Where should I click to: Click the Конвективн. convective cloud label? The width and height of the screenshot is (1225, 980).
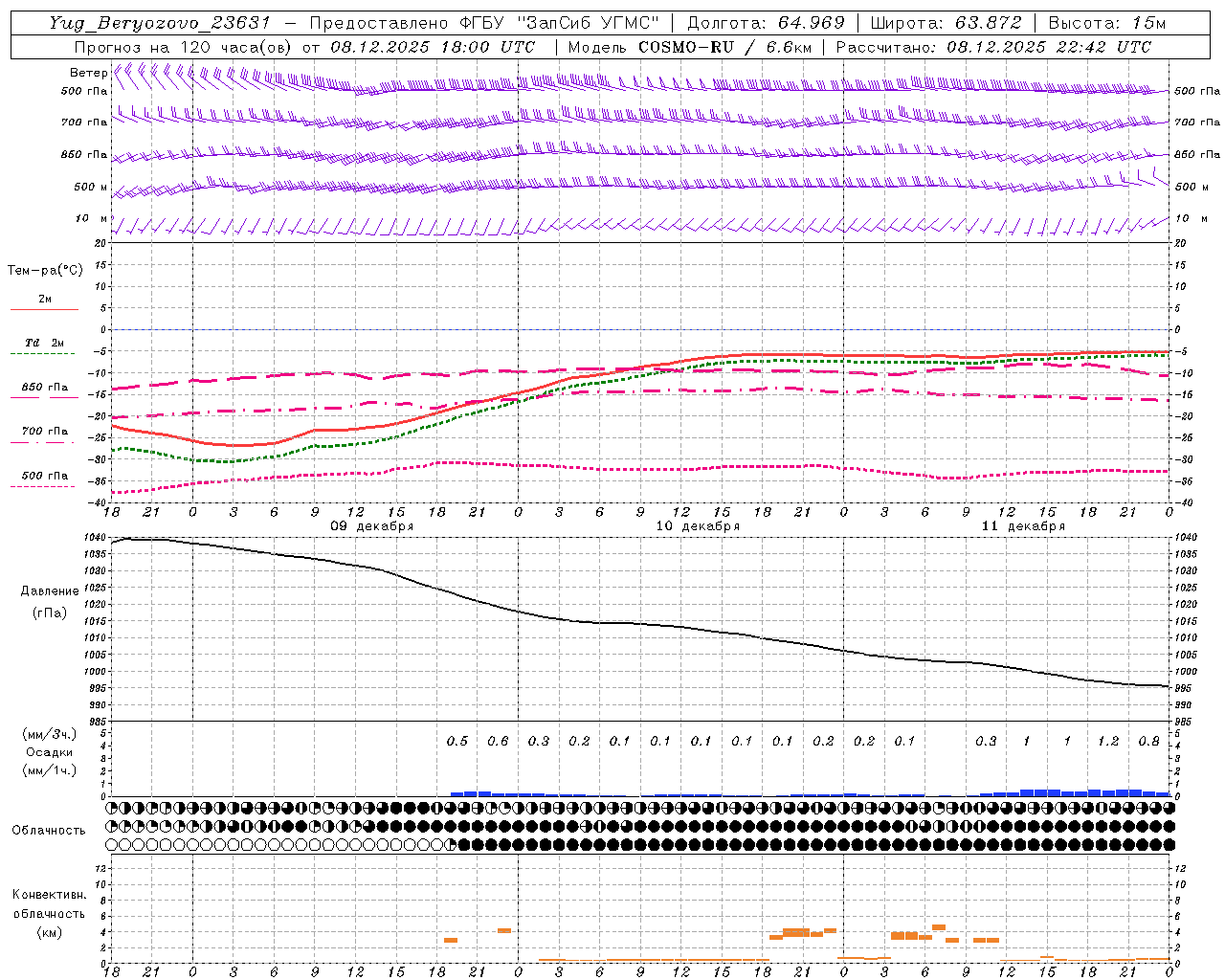pos(50,895)
